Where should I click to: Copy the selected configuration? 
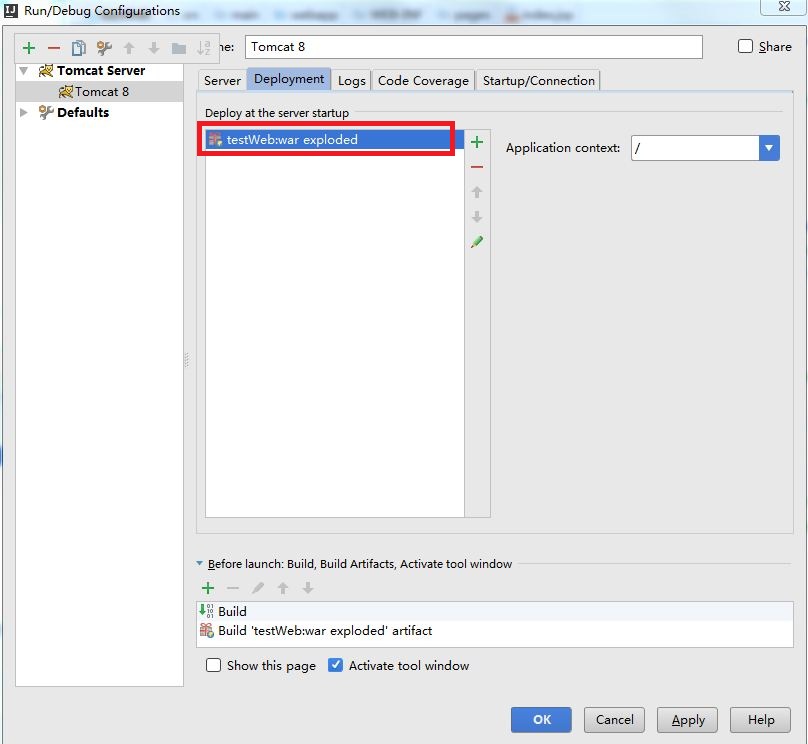click(78, 48)
